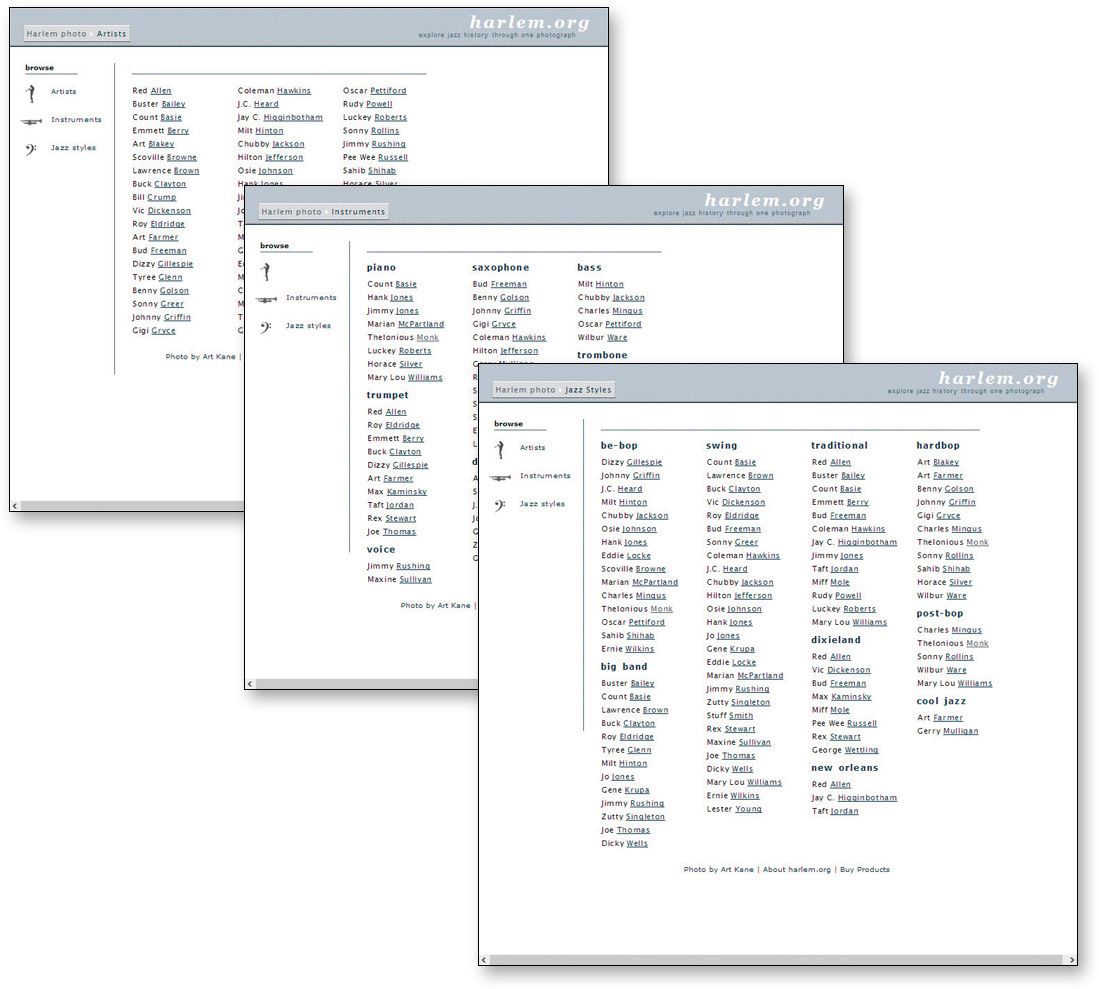1099x989 pixels.
Task: Click the musician icon in the rear Artists window
Action: pos(31,93)
